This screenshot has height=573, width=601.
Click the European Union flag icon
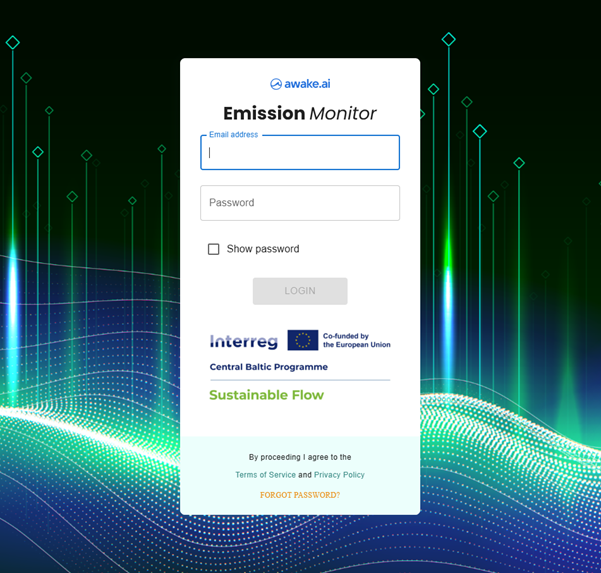pyautogui.click(x=303, y=340)
